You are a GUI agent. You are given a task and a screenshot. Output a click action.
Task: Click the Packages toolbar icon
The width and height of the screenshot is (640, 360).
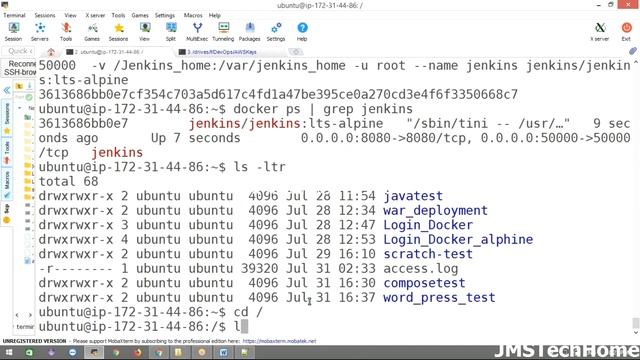249,31
